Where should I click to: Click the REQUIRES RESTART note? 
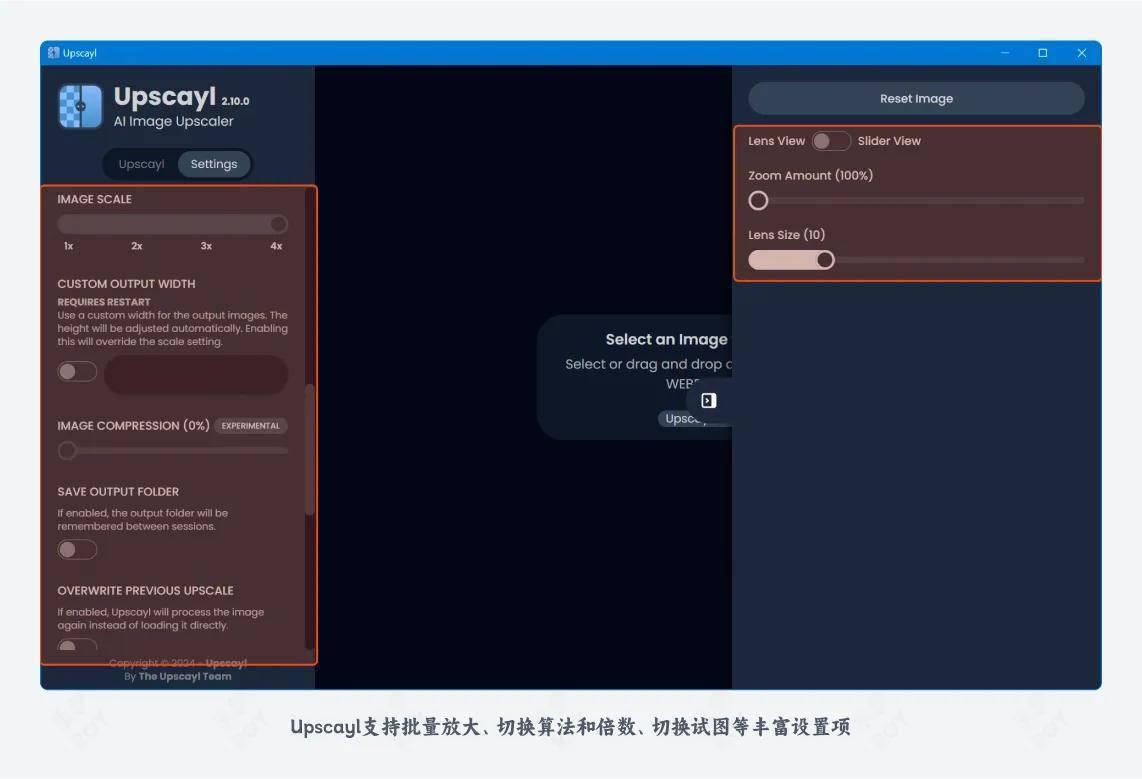[104, 302]
